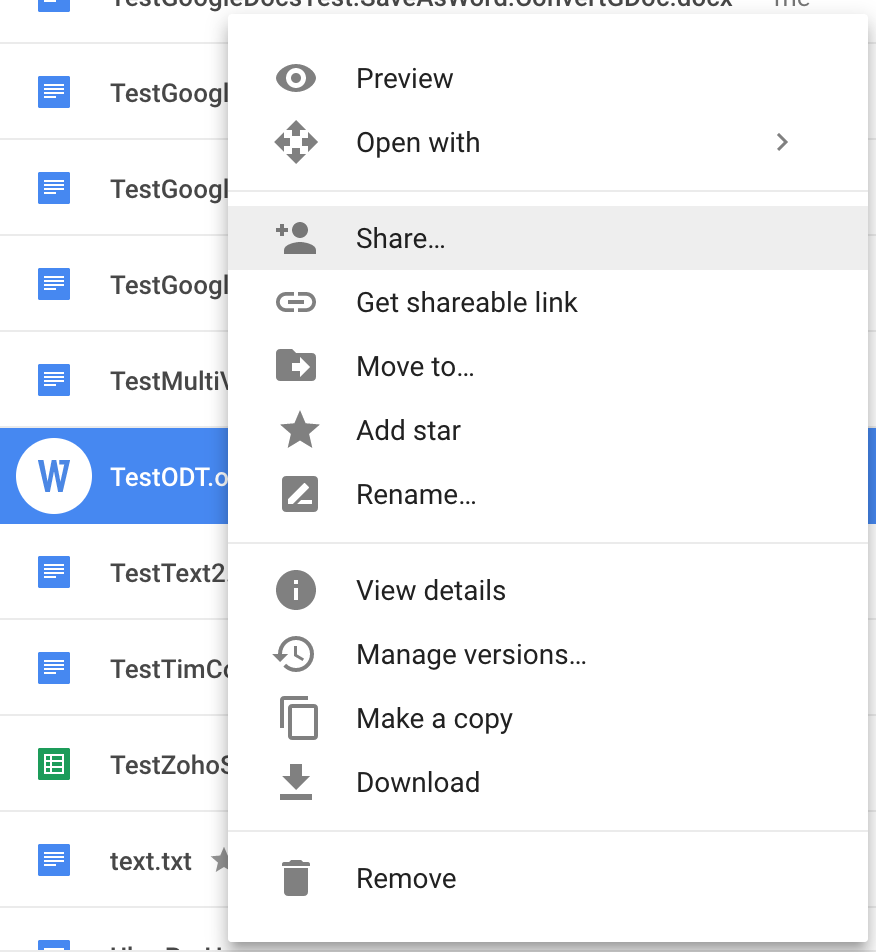The width and height of the screenshot is (876, 952).
Task: Click the Make a copy icon
Action: 296,718
